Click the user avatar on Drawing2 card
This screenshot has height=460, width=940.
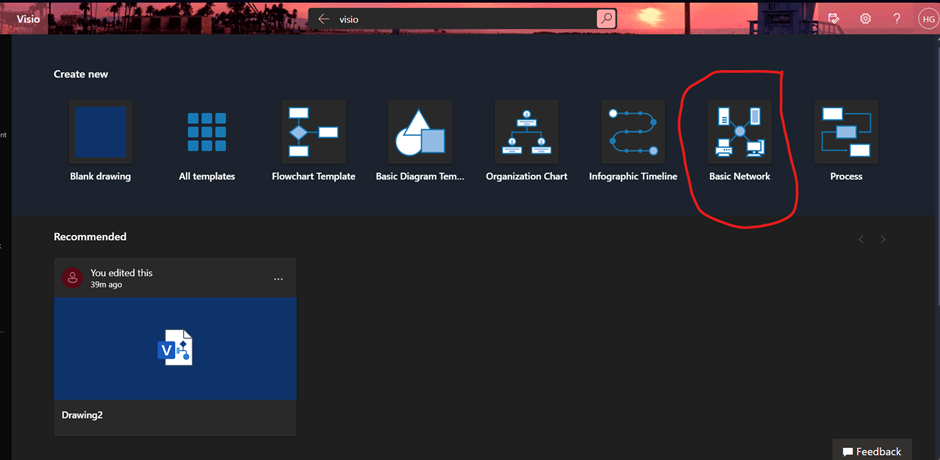click(73, 278)
